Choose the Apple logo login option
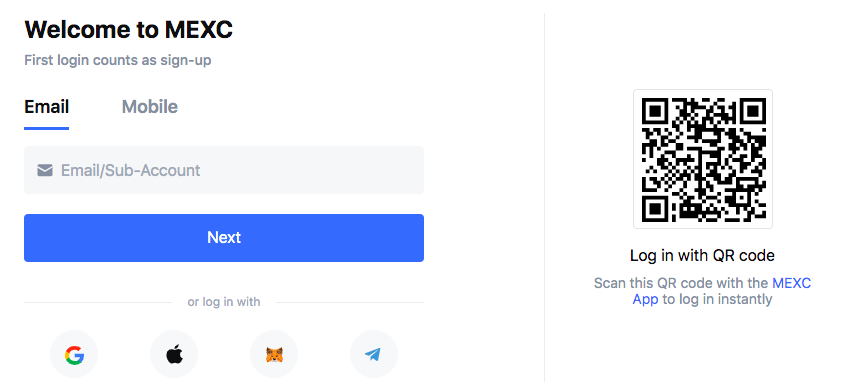This screenshot has width=847, height=389. point(174,354)
